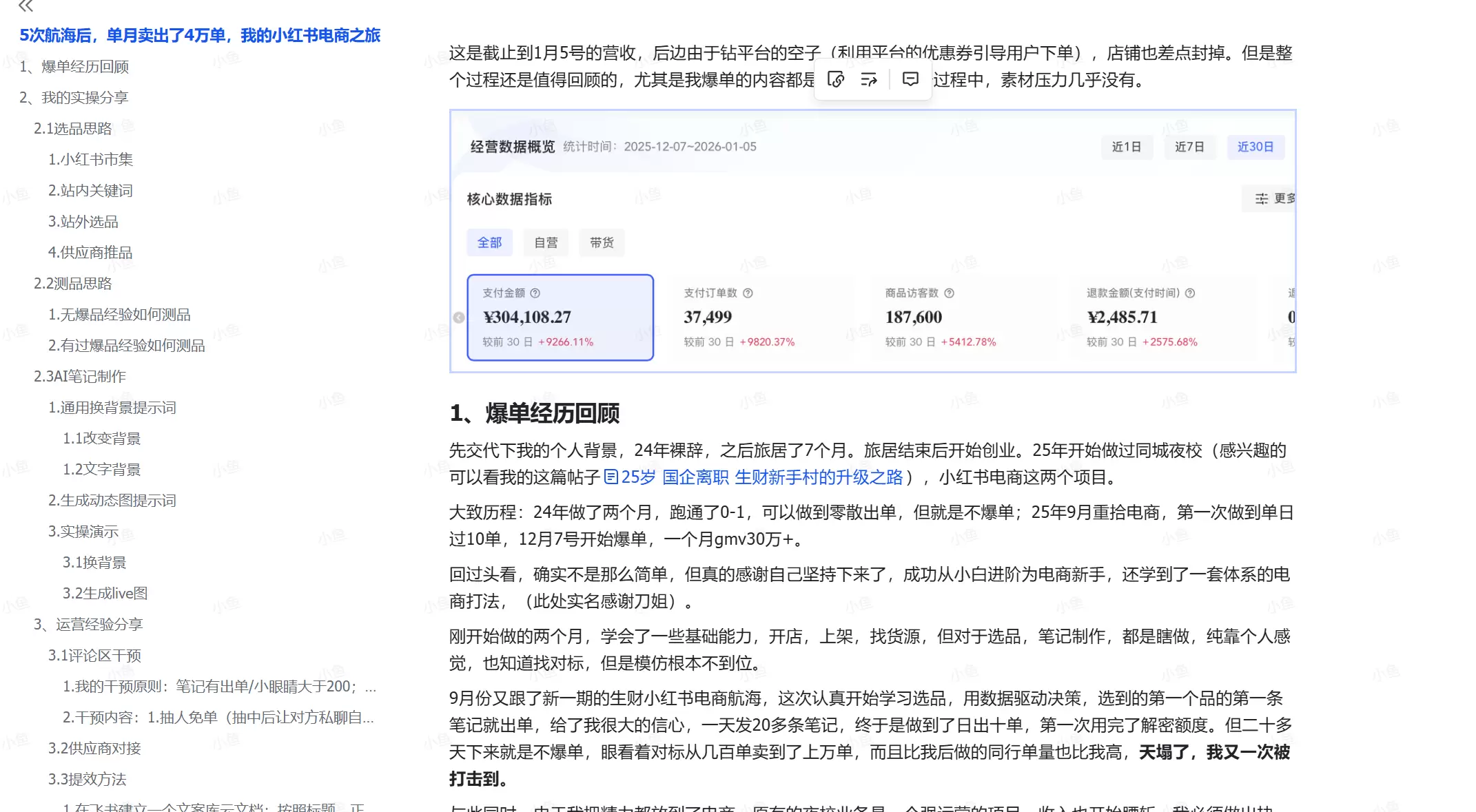Screen dimensions: 1476x812
Task: Click the help icon next to 支付金额
Action: click(x=536, y=292)
